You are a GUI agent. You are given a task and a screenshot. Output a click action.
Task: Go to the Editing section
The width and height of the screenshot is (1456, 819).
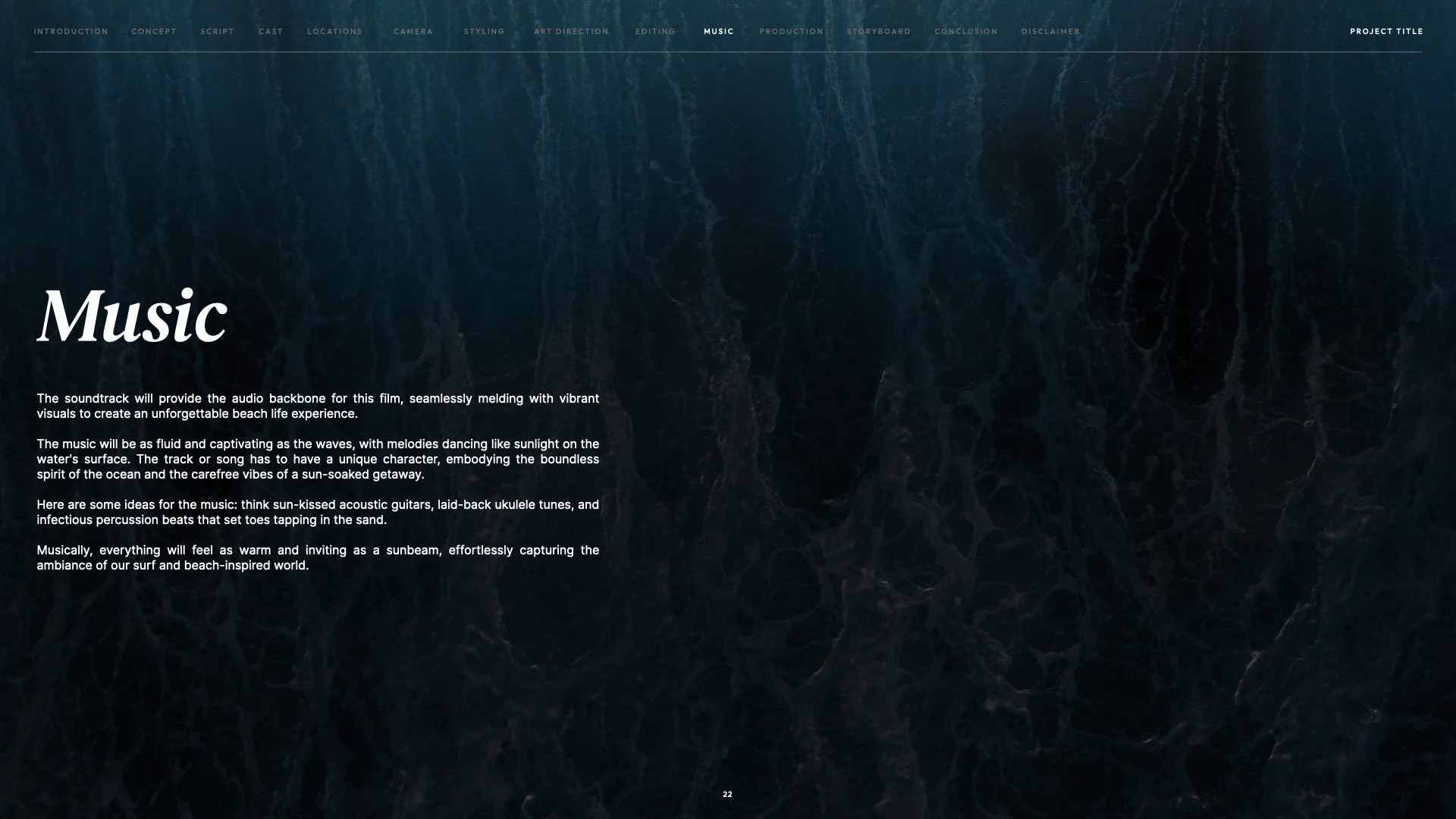tap(655, 32)
